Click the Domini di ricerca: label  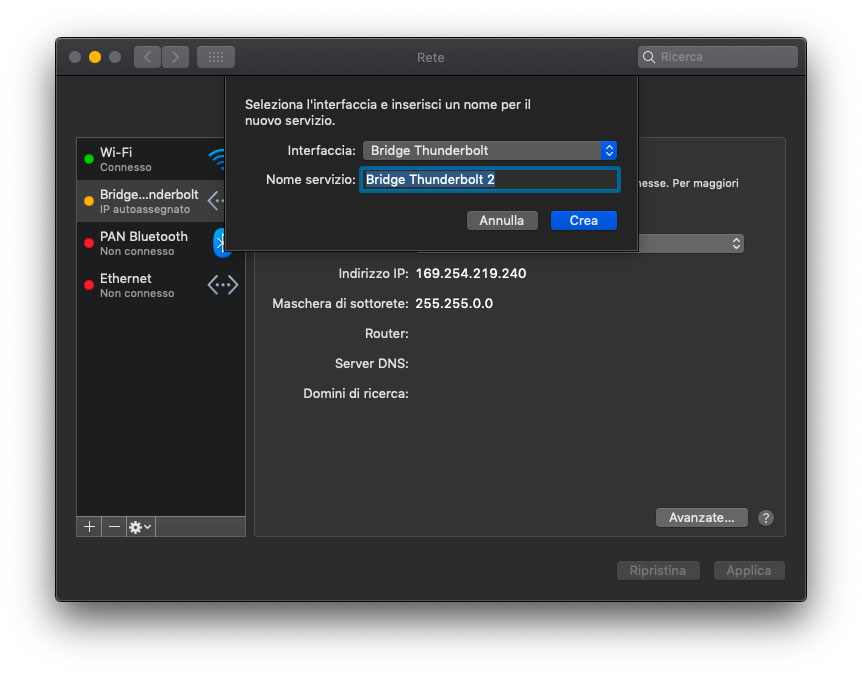coord(356,394)
